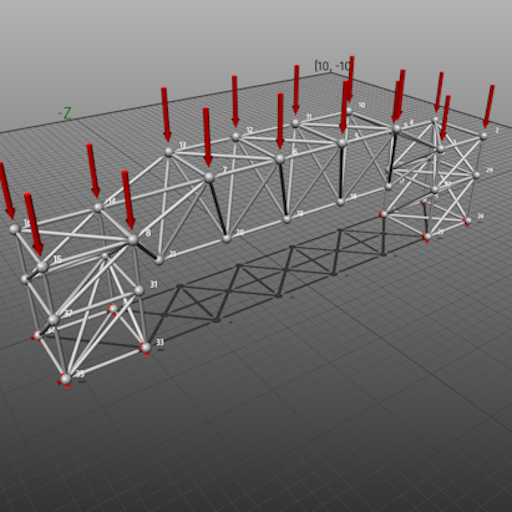Select truss node 12 sphere
Viewport: 512px width, 512px height.
(236, 137)
